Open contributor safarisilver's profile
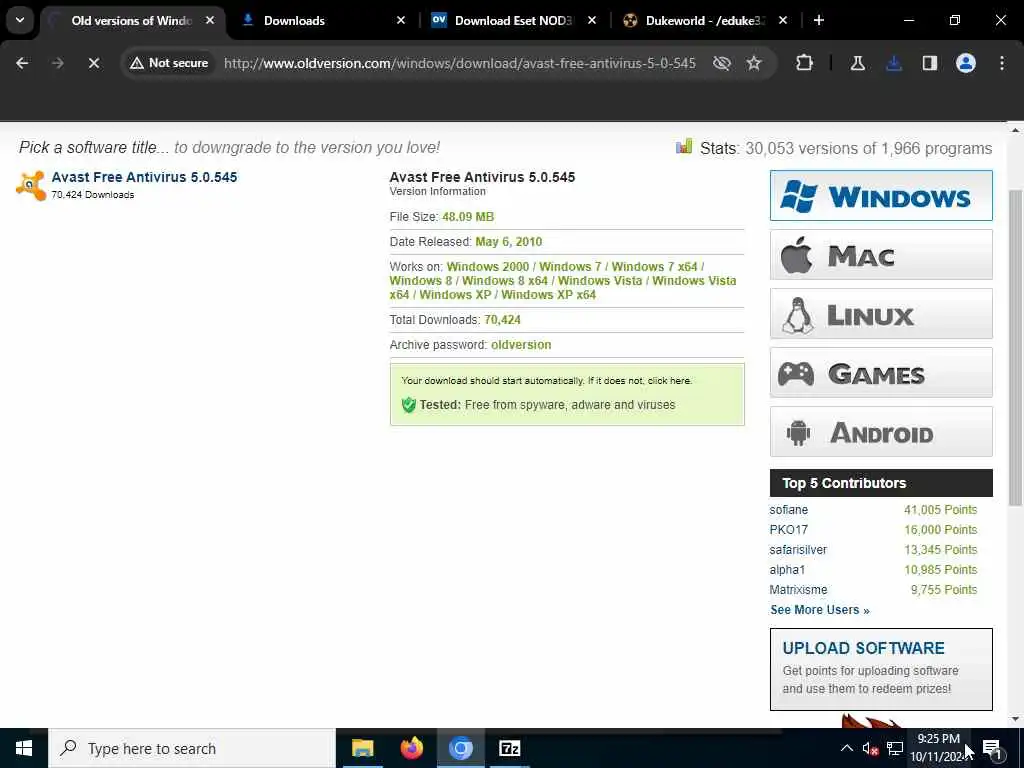 click(798, 550)
